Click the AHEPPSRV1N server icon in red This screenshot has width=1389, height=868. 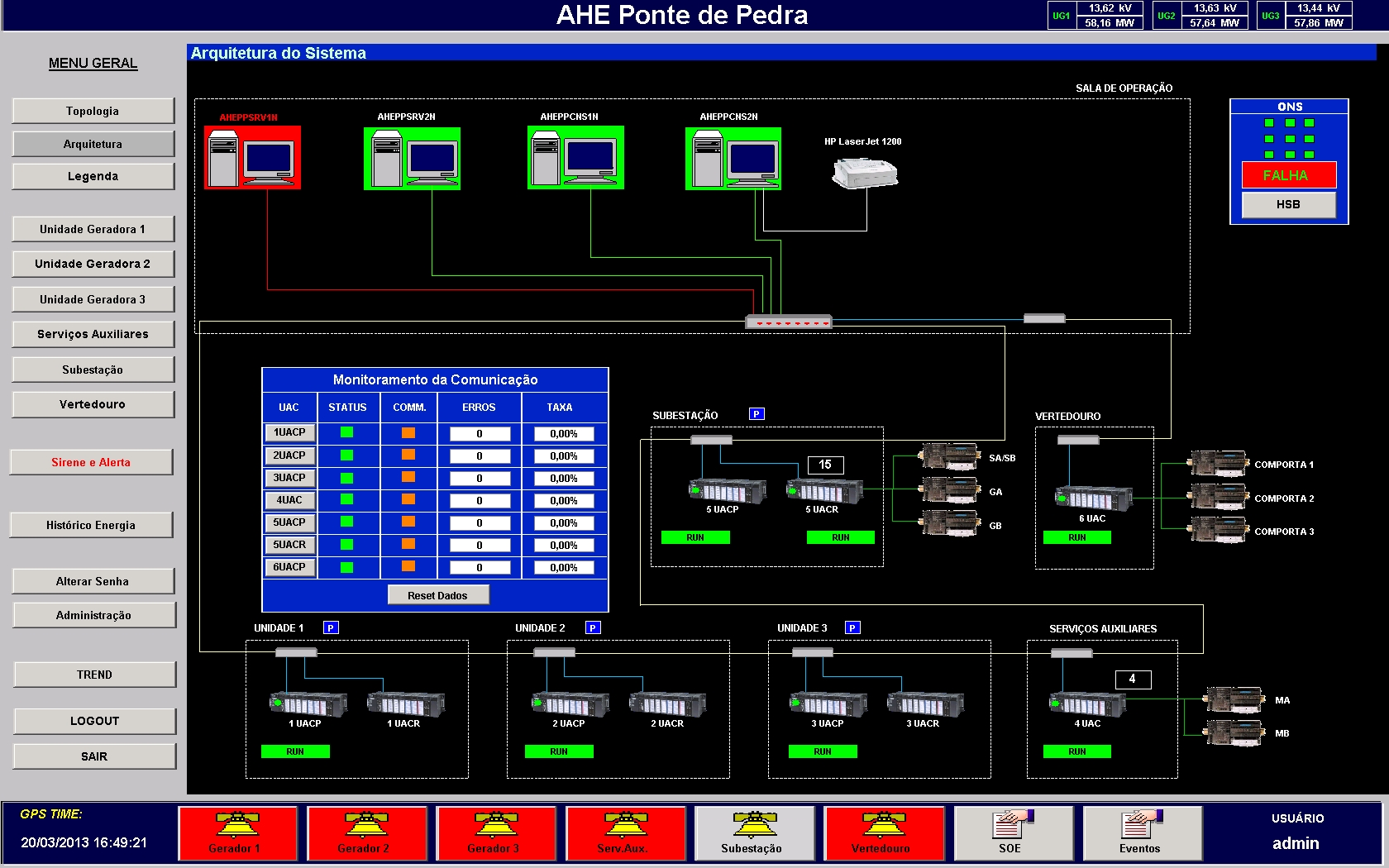(x=252, y=158)
